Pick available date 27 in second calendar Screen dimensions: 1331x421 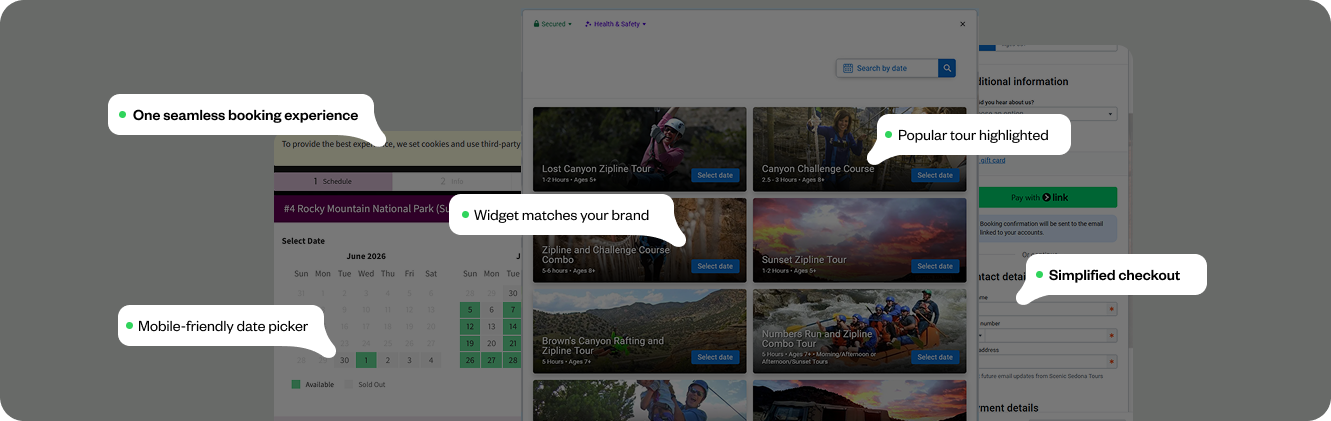(x=491, y=360)
